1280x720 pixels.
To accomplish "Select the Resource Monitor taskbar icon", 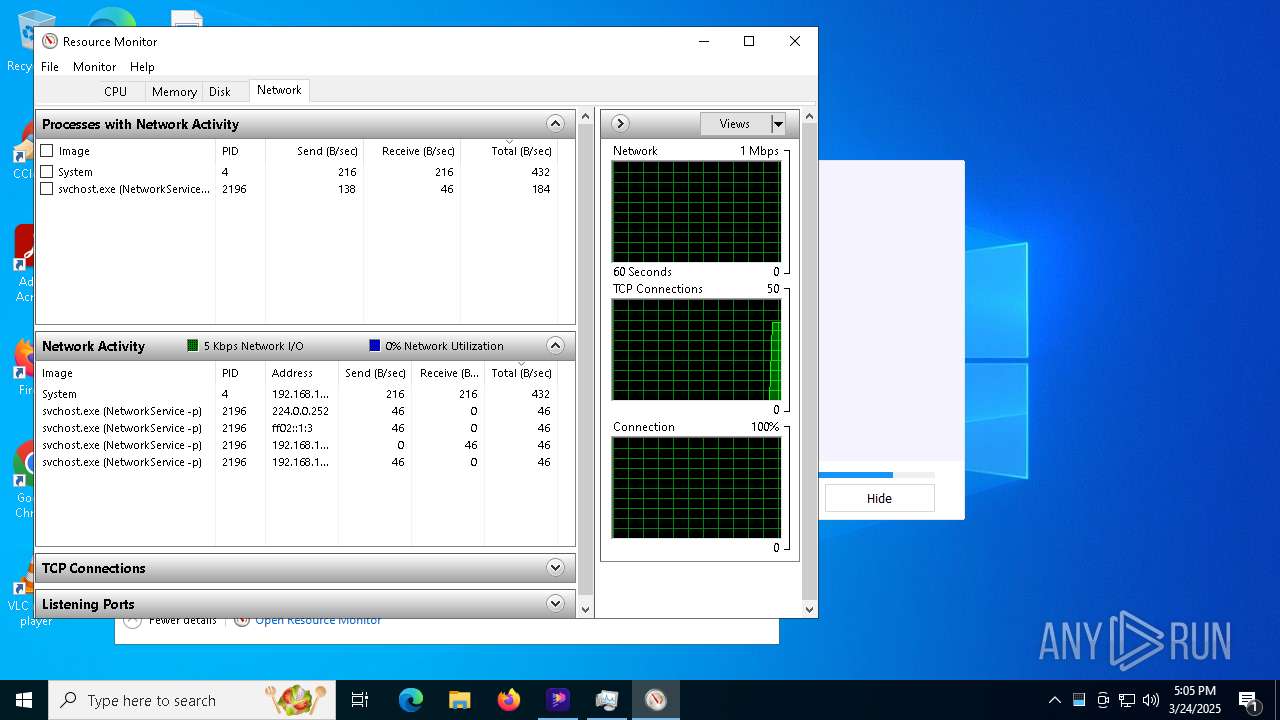I will coord(656,700).
